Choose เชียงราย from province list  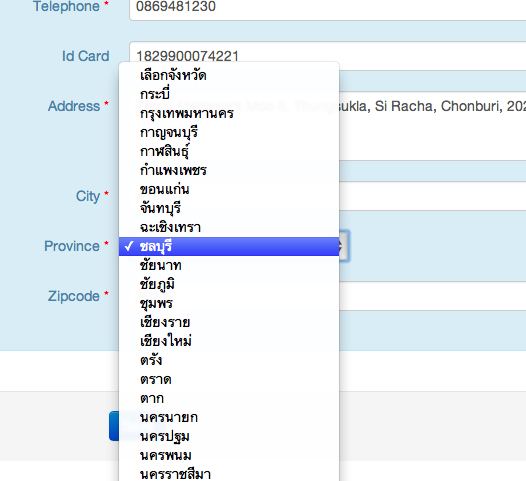229,323
